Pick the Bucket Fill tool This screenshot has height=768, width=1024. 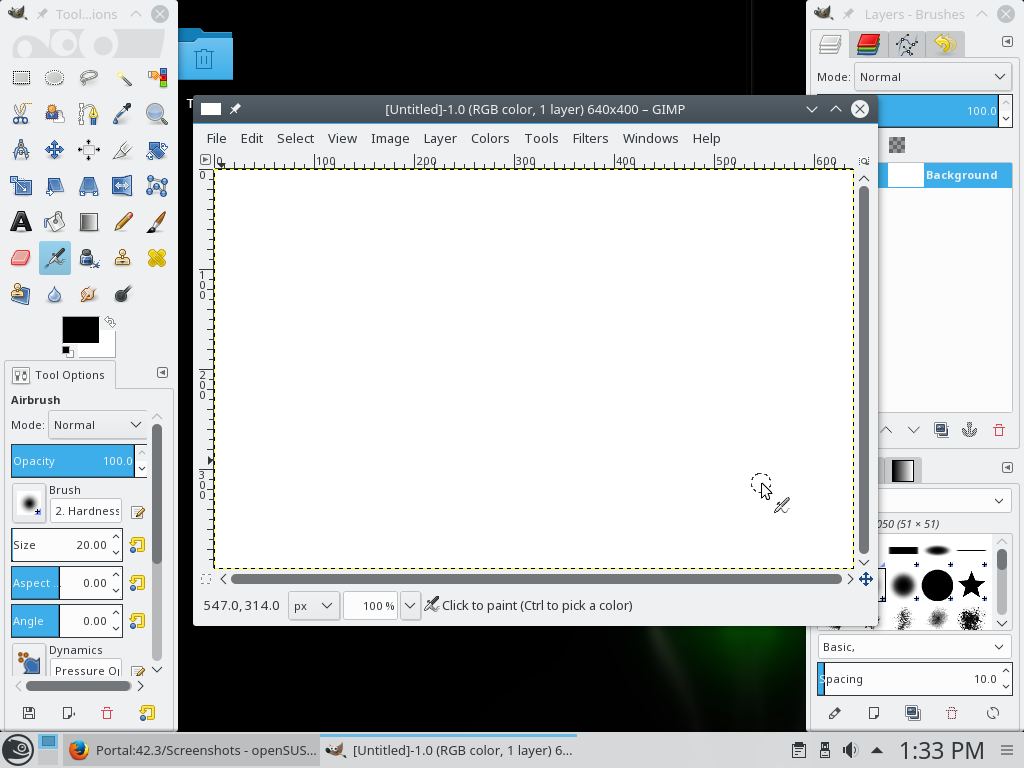55,222
